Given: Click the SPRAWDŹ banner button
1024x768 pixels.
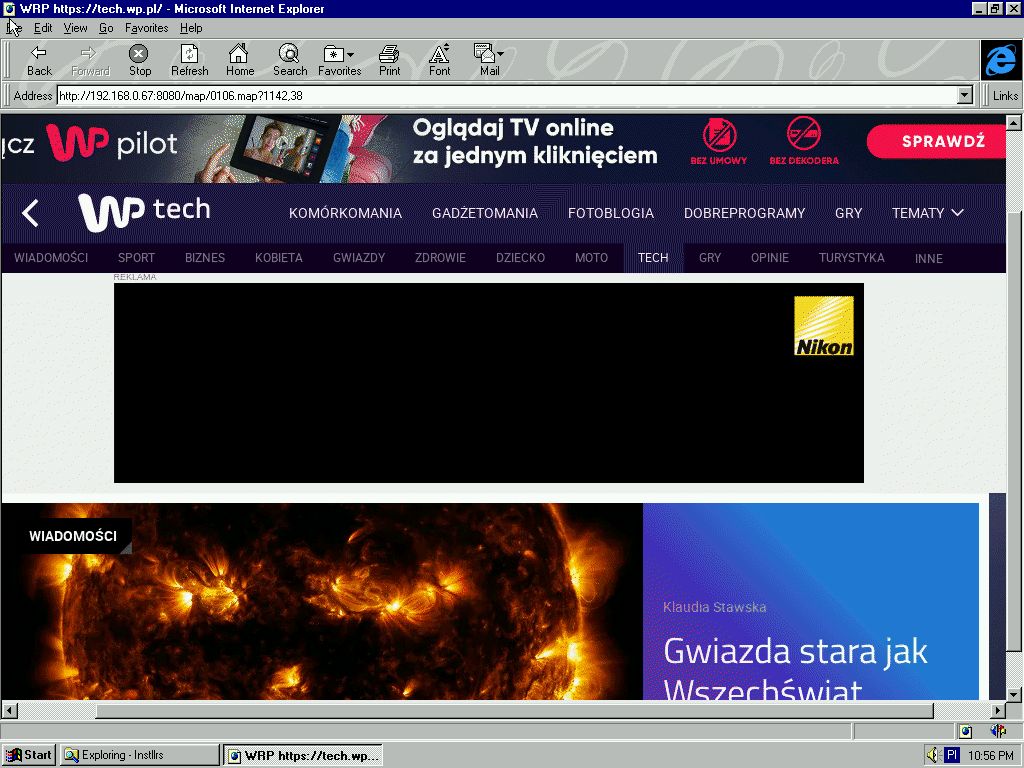Looking at the screenshot, I should [x=943, y=141].
